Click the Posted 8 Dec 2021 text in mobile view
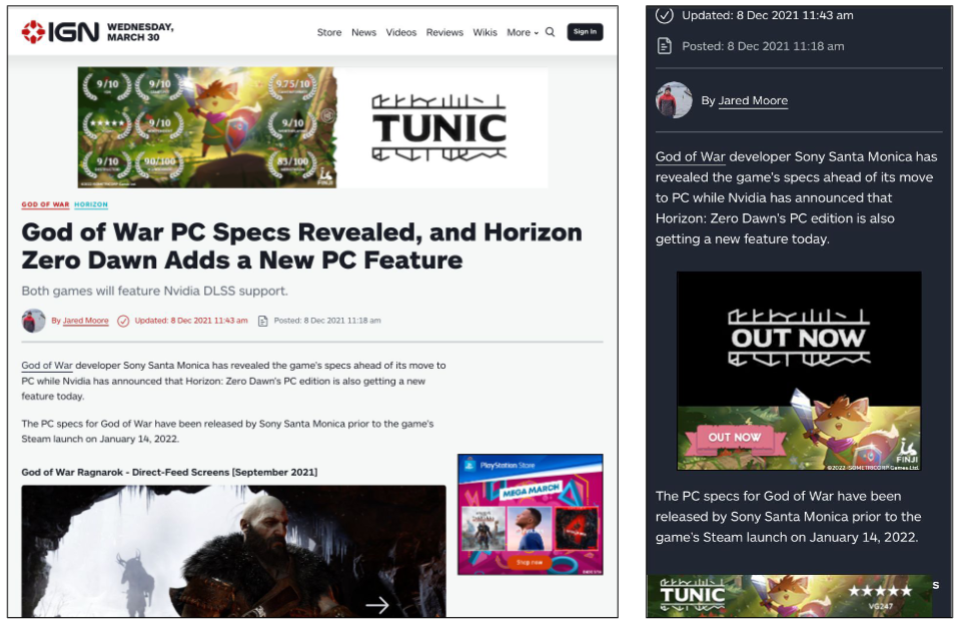The width and height of the screenshot is (960, 624). [x=763, y=46]
